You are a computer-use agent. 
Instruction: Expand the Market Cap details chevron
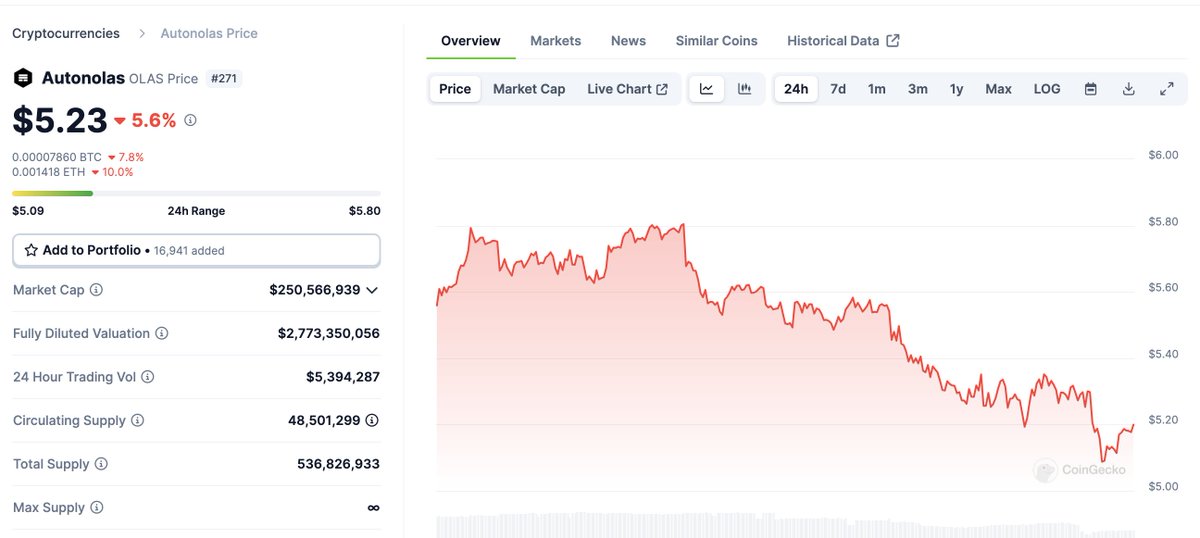click(372, 290)
